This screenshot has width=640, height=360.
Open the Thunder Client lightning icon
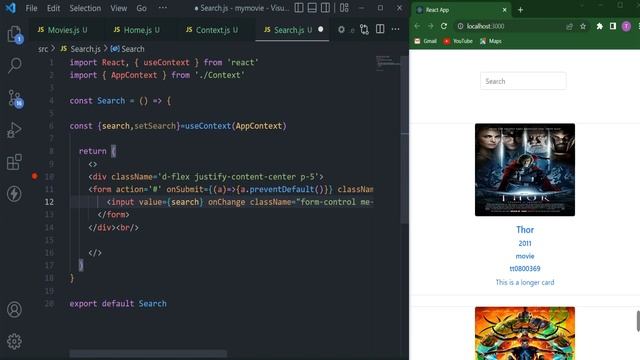(14, 193)
